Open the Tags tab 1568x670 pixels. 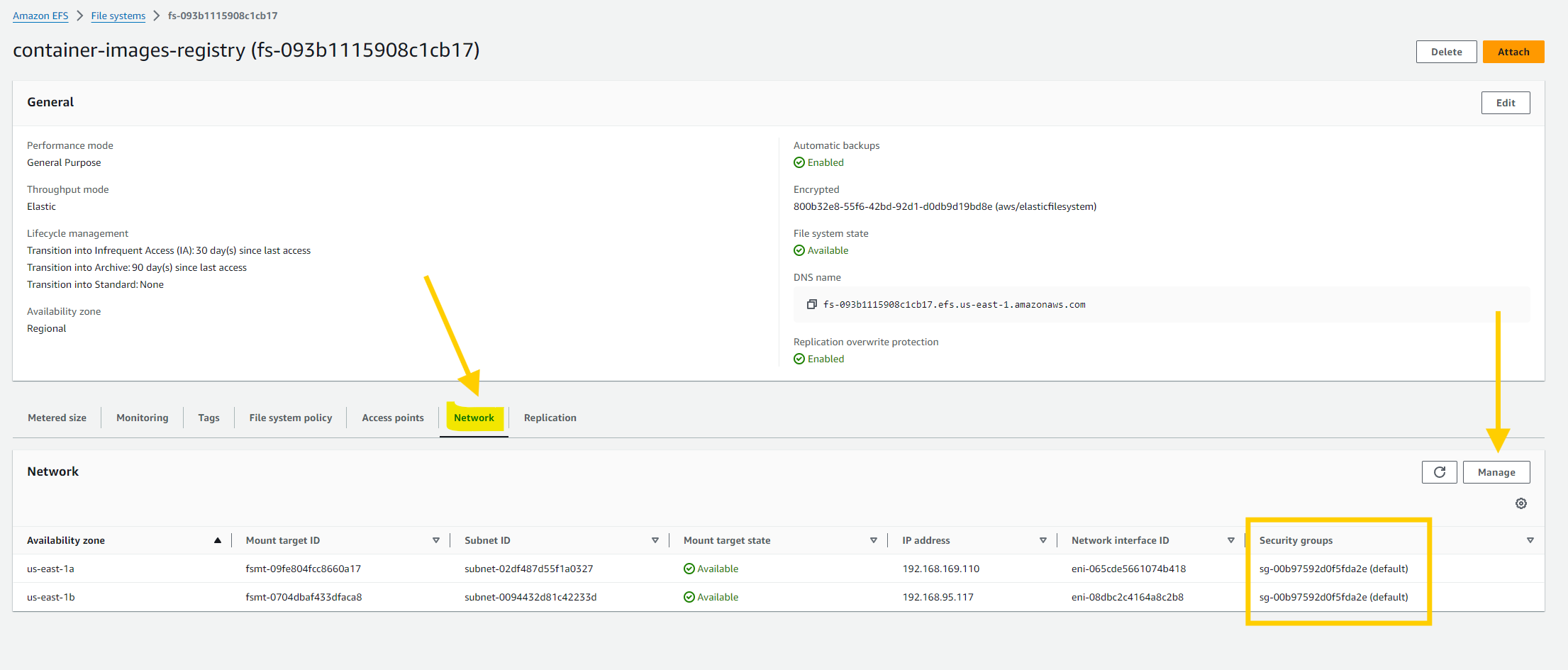coord(208,418)
